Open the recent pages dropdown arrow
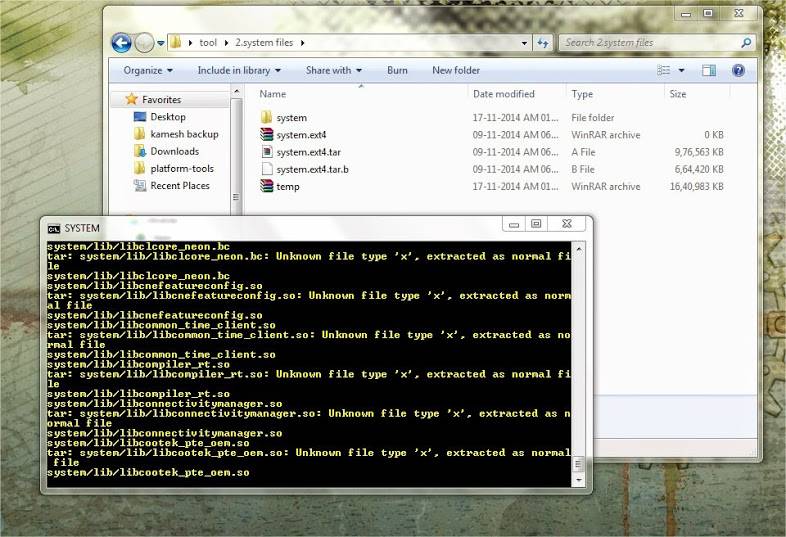The width and height of the screenshot is (786, 537). pyautogui.click(x=160, y=43)
